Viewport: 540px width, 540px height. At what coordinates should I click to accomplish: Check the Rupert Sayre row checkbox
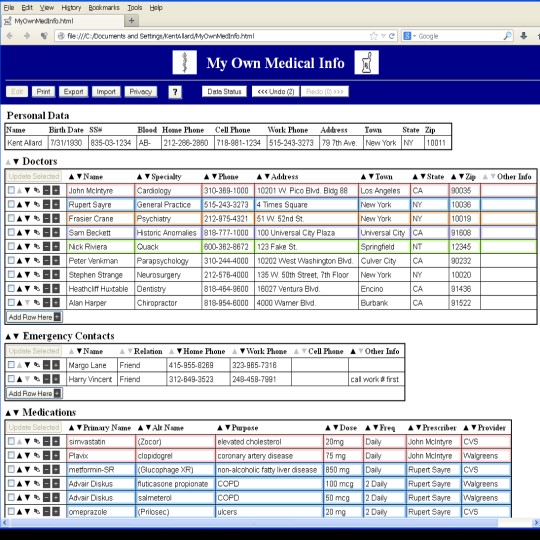[11, 204]
